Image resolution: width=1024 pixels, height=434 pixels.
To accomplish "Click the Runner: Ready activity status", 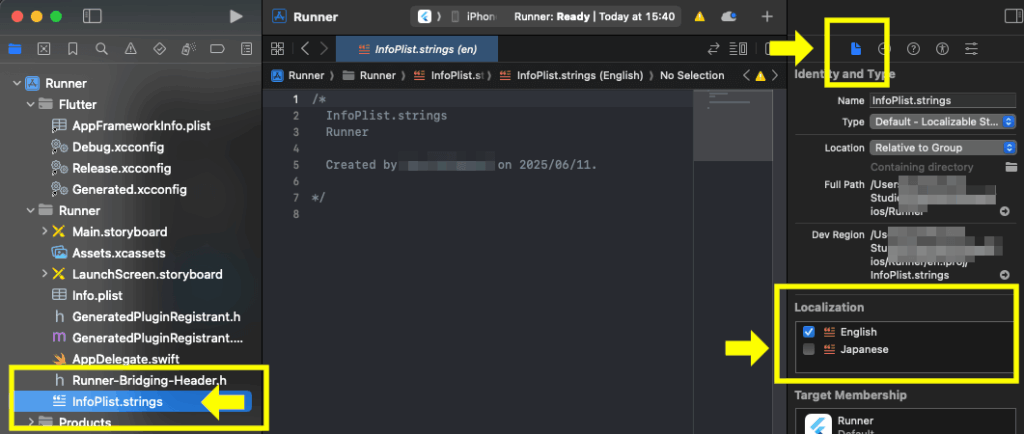I will (x=594, y=17).
